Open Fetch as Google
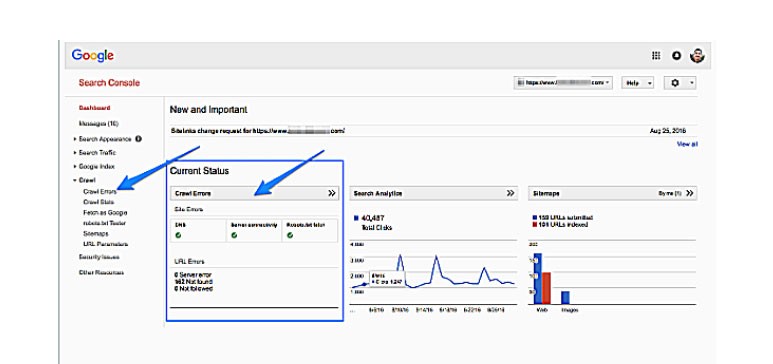This screenshot has height=364, width=773. [x=105, y=213]
